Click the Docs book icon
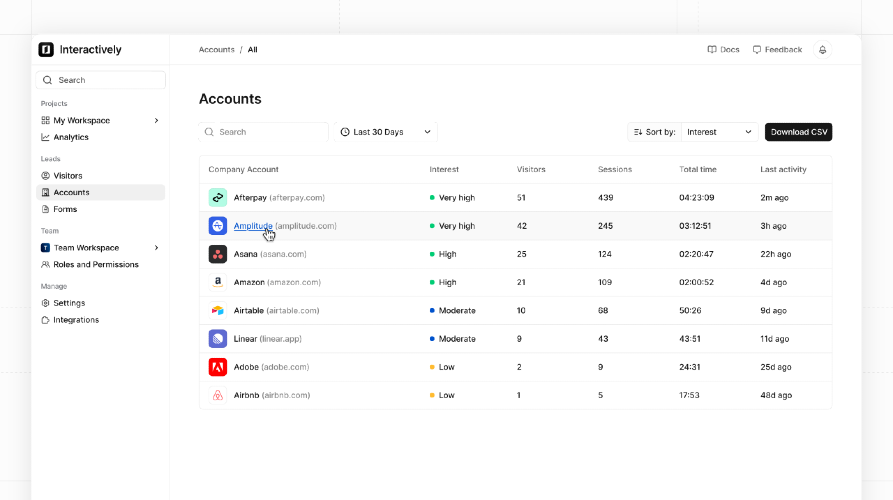The height and width of the screenshot is (500, 893). (712, 50)
